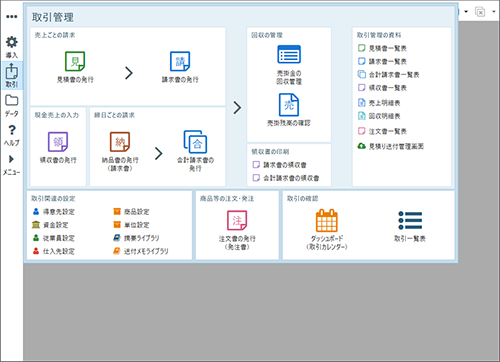Open 合計請求書の領収書 under 領収書の印刷

286,178
